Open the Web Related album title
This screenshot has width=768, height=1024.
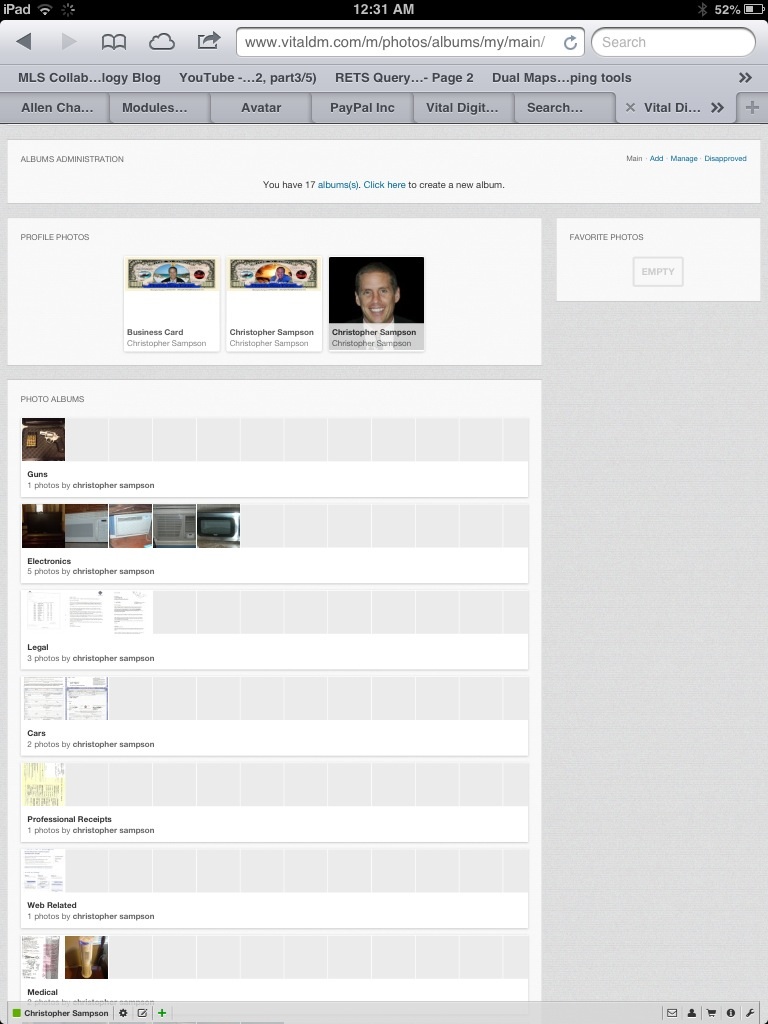[52, 905]
